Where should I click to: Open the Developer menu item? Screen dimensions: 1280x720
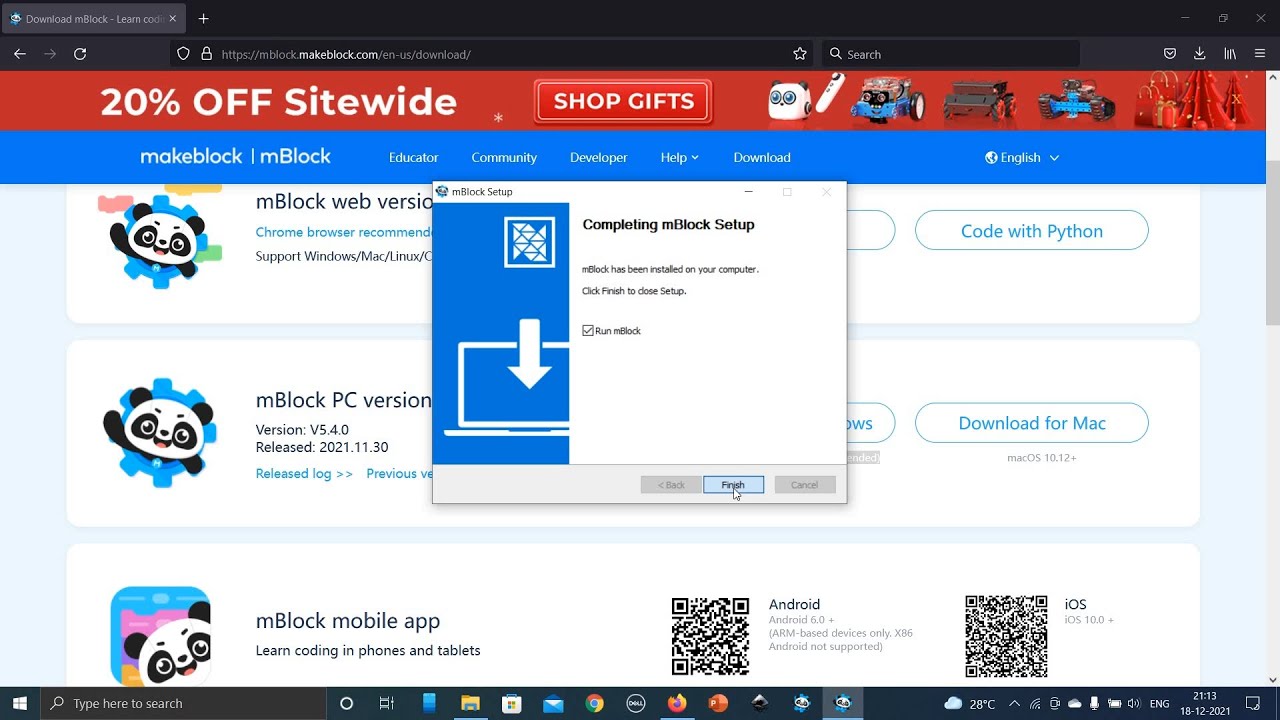click(599, 157)
